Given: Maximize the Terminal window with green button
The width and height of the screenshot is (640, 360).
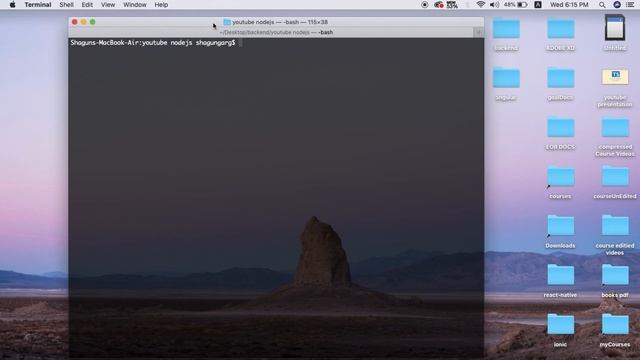Looking at the screenshot, I should (93, 22).
